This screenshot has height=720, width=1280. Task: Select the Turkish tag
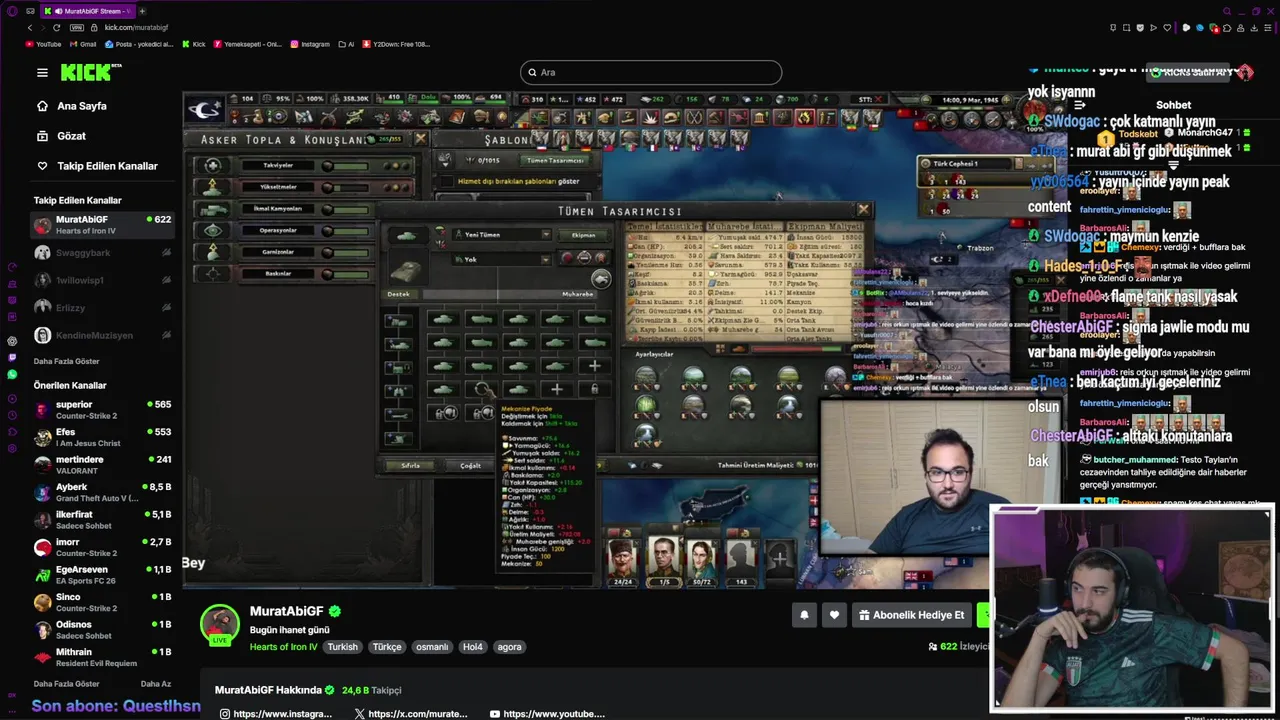(342, 647)
